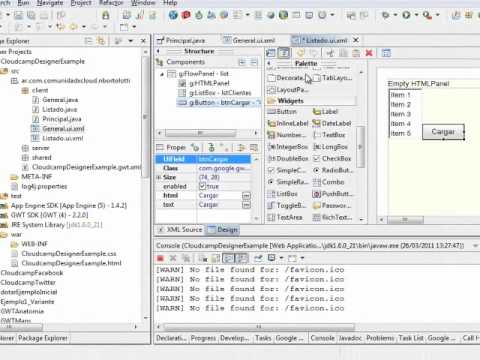Select the Button widget in the Palette

click(x=282, y=112)
